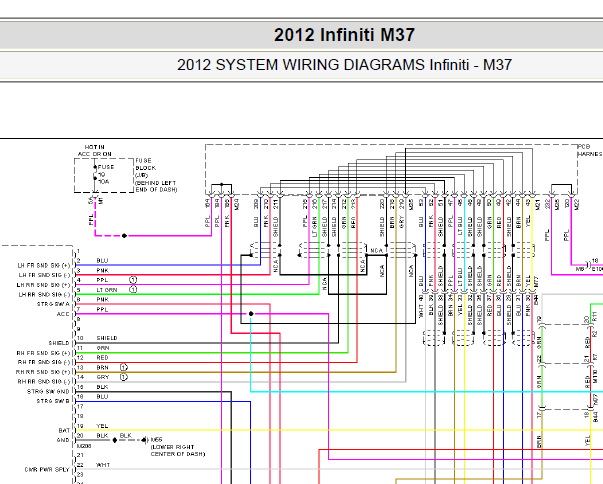Select the 'BRN' wire label at pin 13

[102, 368]
